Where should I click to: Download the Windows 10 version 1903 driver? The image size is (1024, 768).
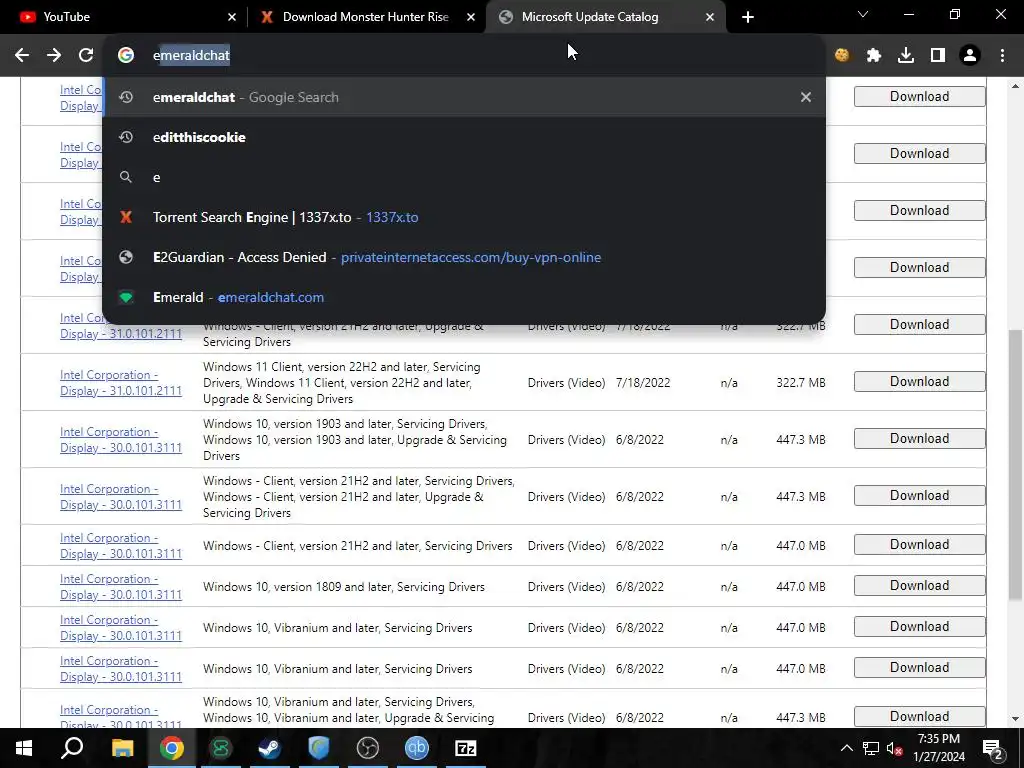tap(919, 438)
